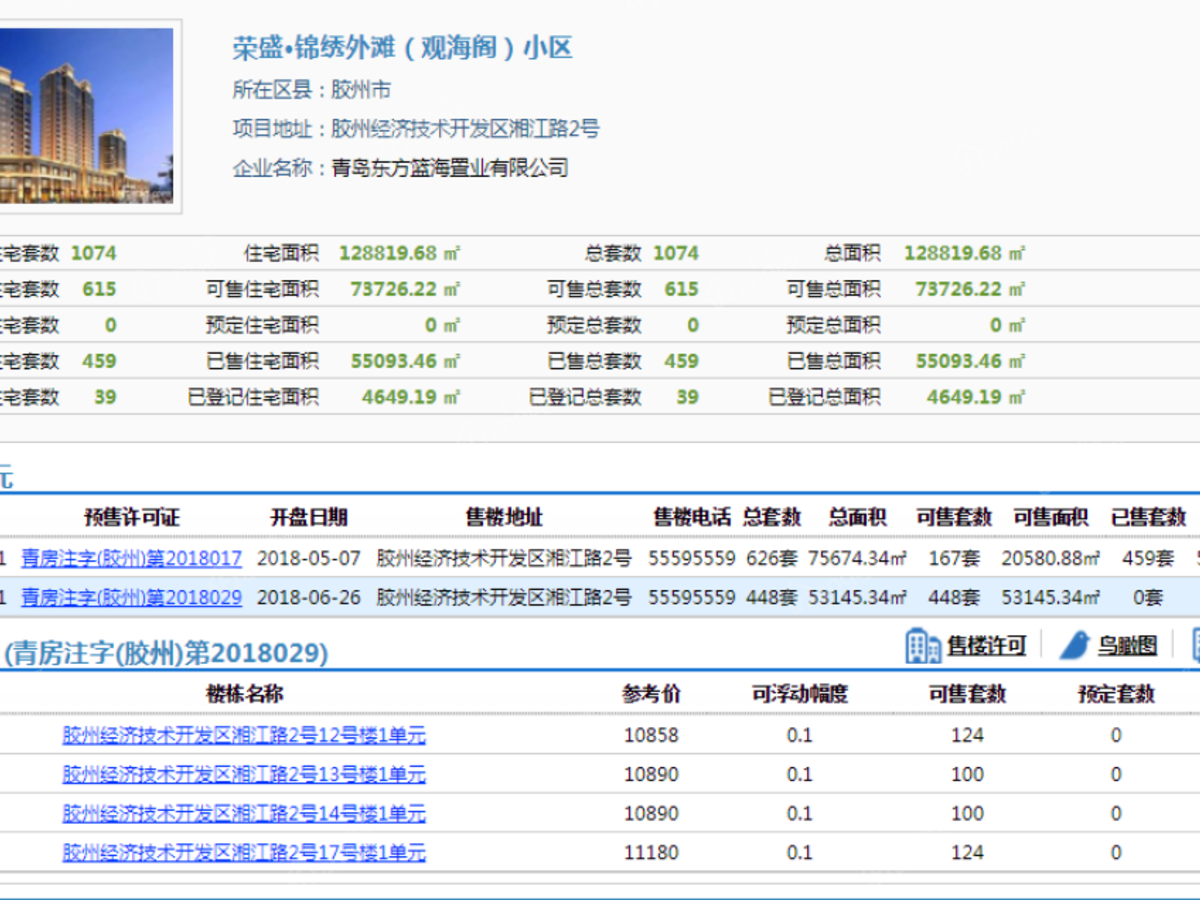Open the 12号楼1单元 building link
The width and height of the screenshot is (1200, 900).
click(244, 735)
